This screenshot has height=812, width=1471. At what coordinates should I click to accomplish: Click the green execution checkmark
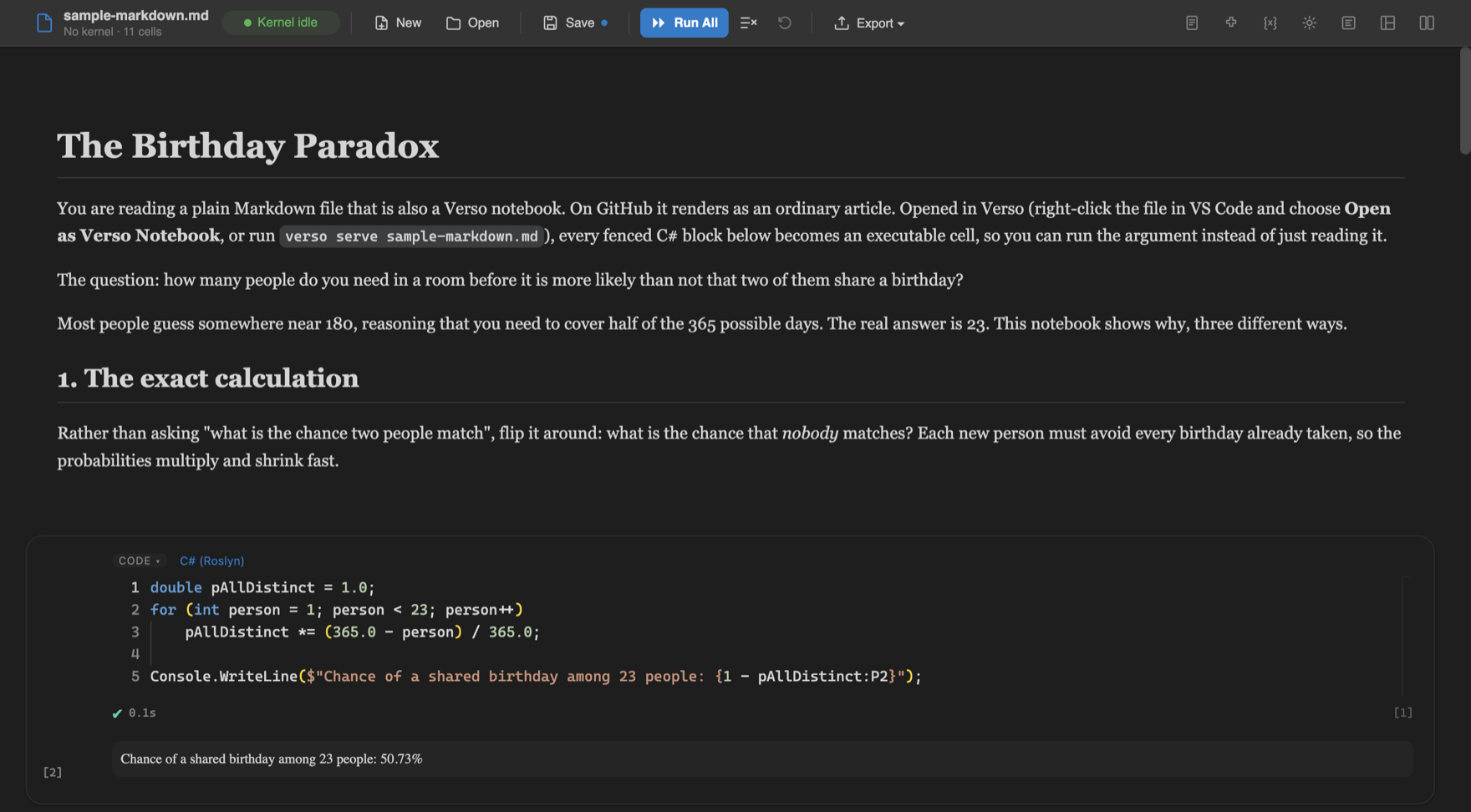point(117,713)
